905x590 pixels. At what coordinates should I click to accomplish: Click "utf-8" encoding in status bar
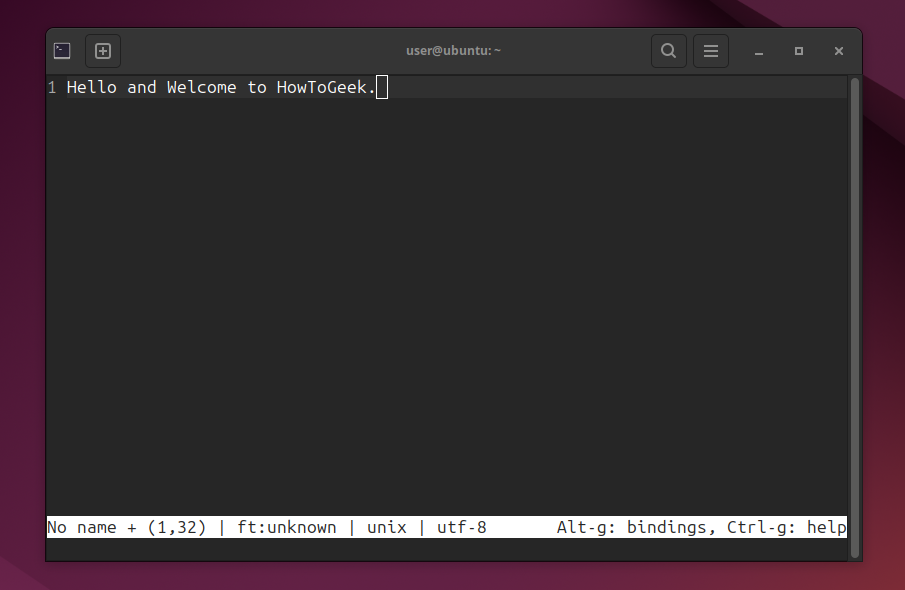click(462, 527)
